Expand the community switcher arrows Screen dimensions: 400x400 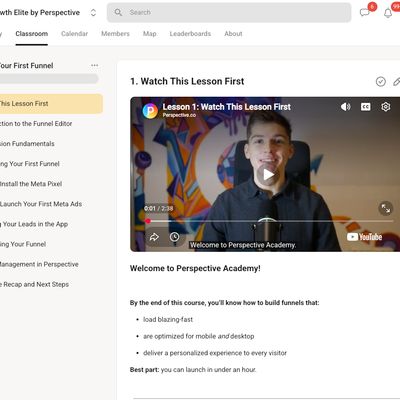93,13
